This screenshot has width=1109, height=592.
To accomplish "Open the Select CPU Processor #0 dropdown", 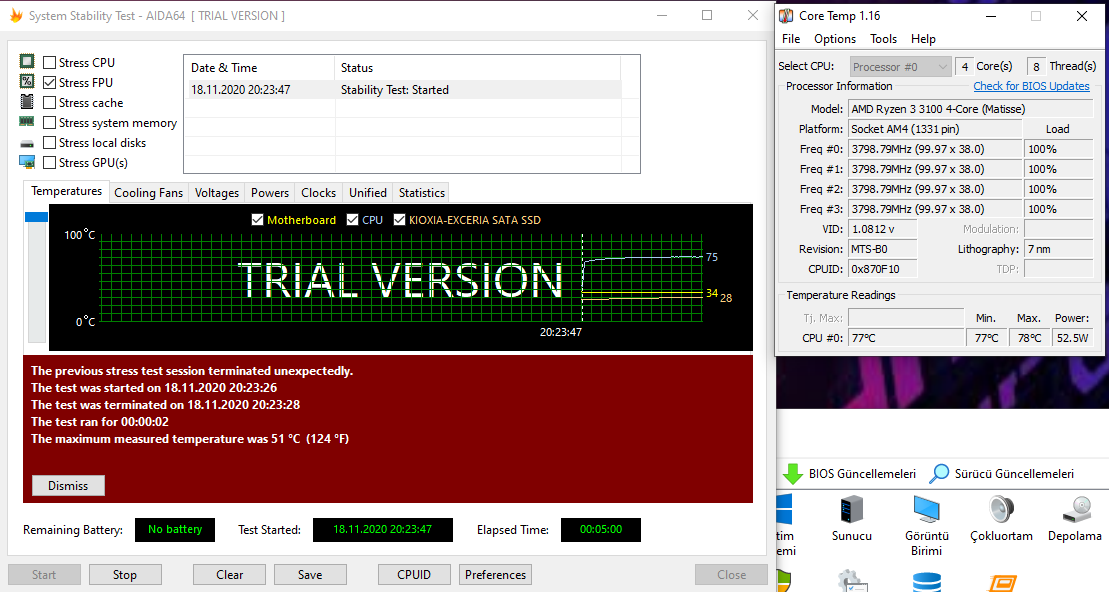I will (900, 66).
